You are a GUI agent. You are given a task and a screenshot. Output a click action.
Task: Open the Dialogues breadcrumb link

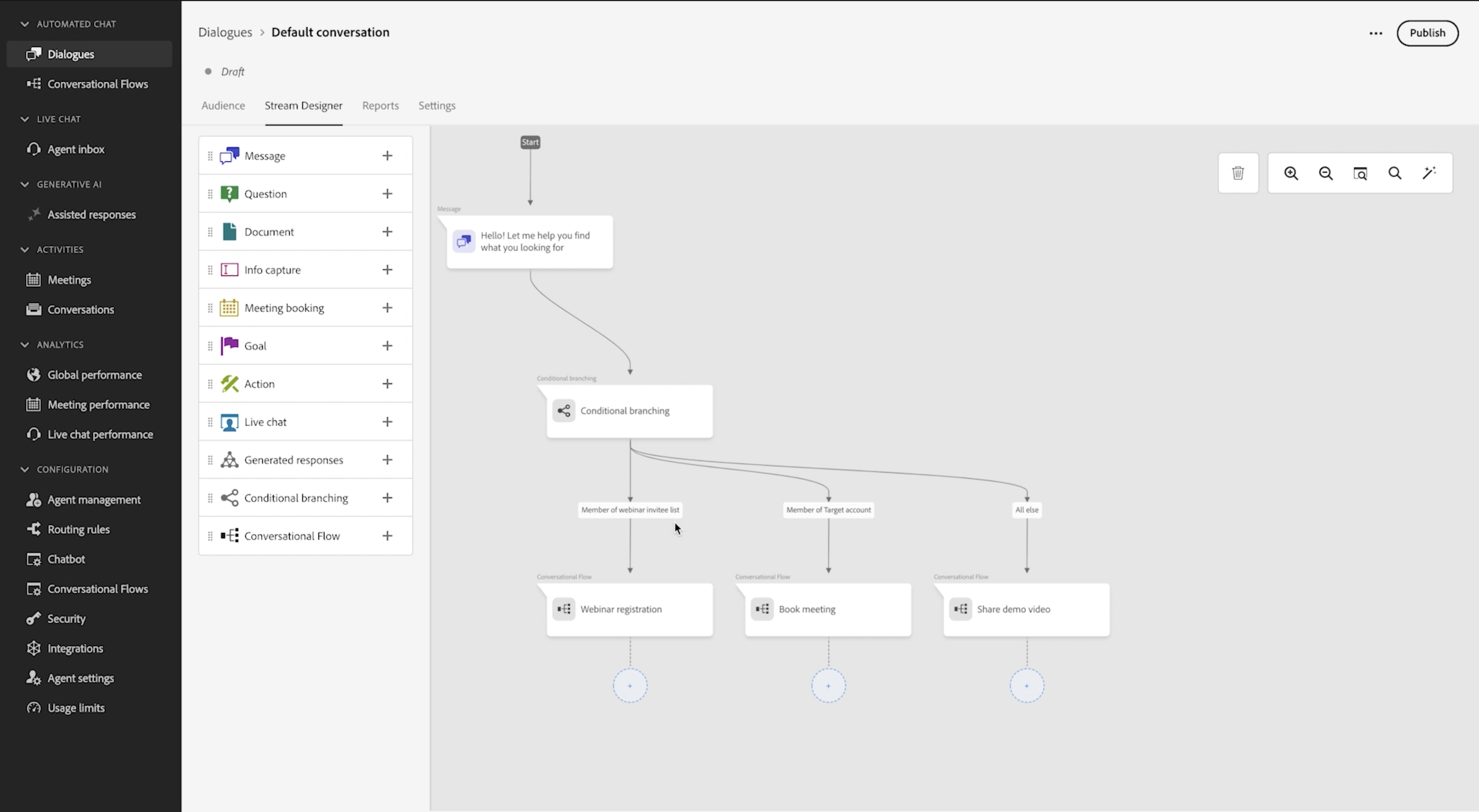225,32
